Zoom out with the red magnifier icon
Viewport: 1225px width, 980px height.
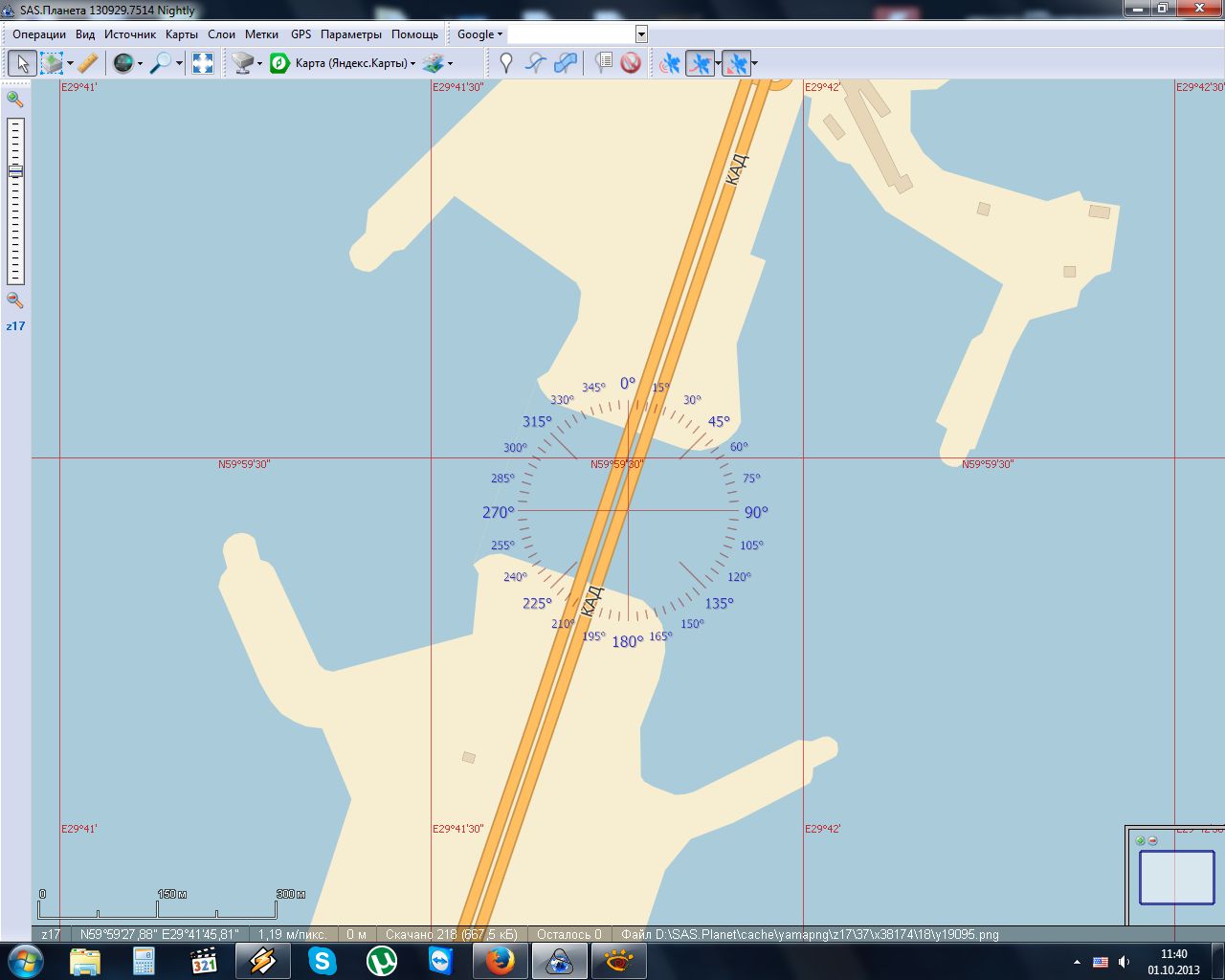14,301
